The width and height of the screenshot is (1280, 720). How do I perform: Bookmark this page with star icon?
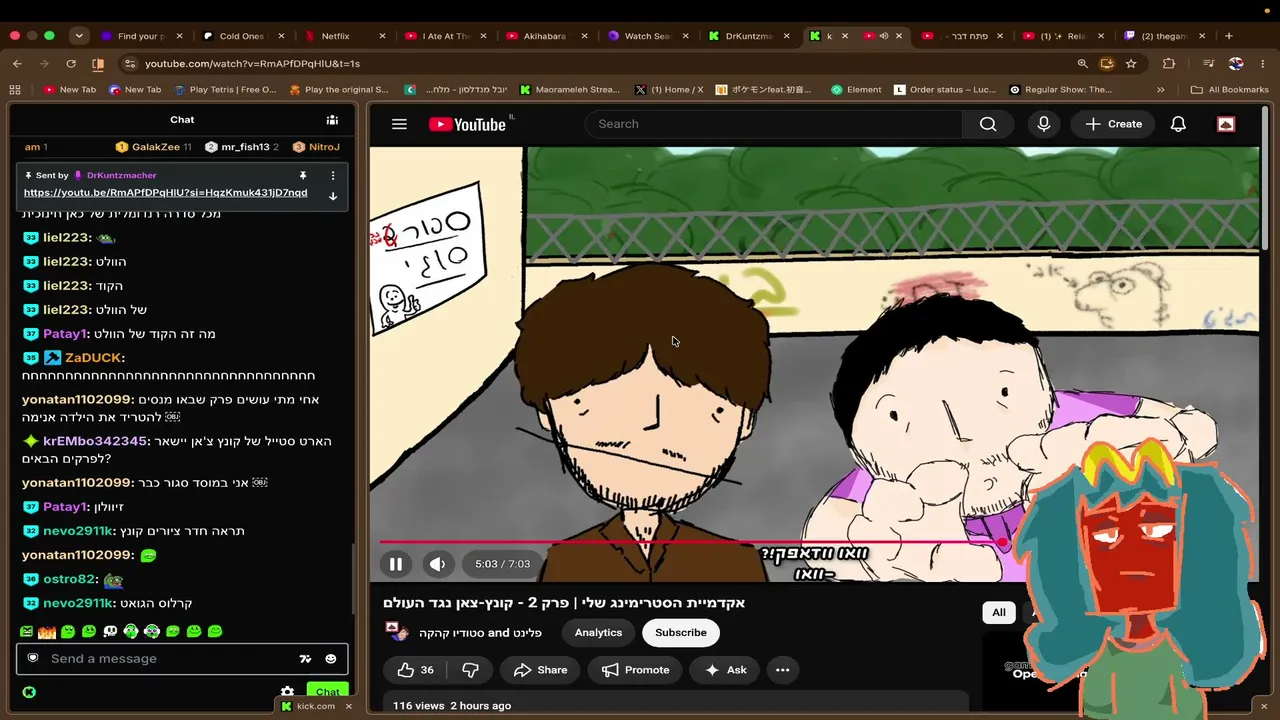tap(1131, 63)
